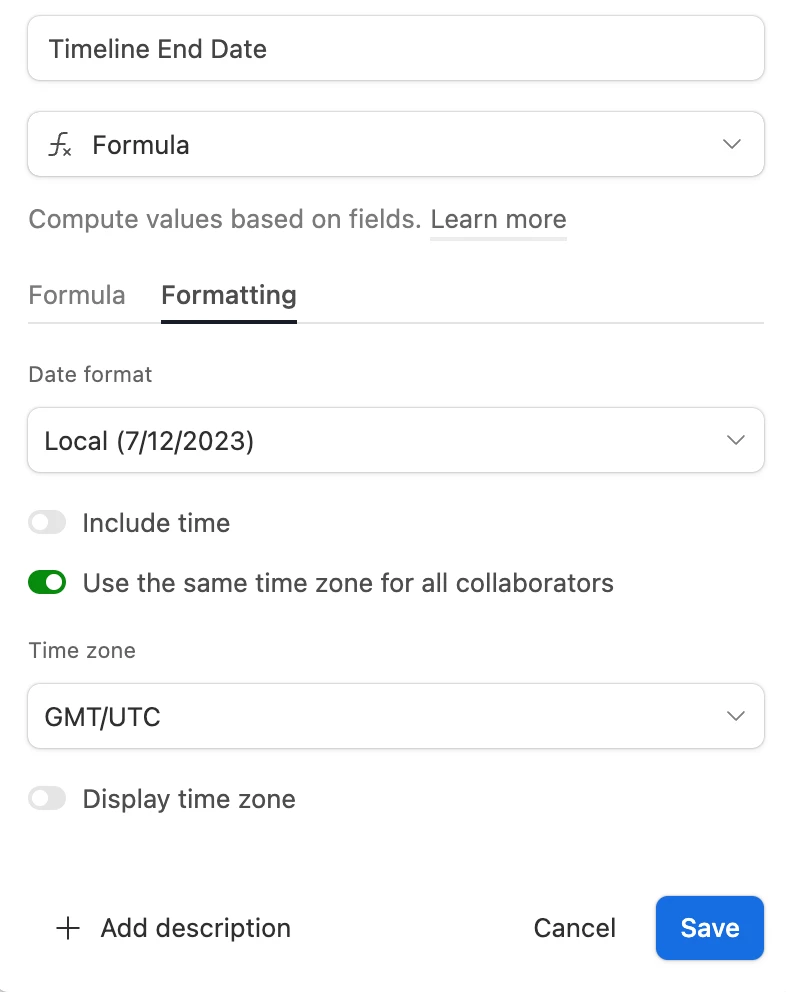Turn on Display time zone switch
786x992 pixels.
pyautogui.click(x=47, y=798)
